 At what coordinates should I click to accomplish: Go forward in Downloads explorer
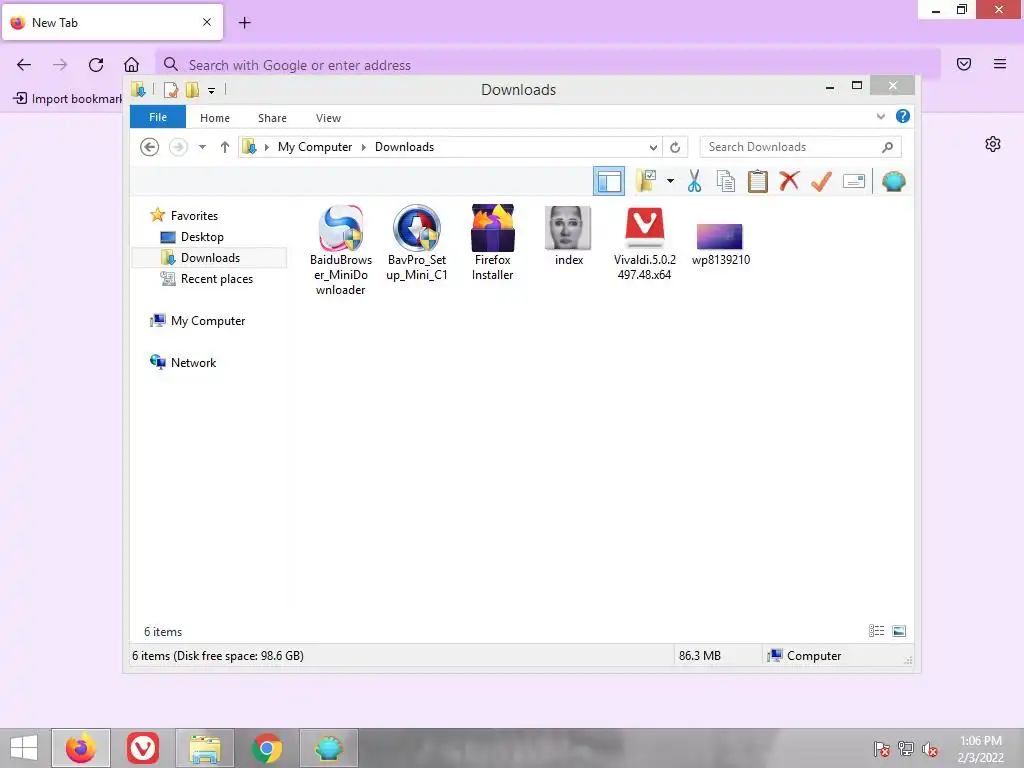(178, 147)
